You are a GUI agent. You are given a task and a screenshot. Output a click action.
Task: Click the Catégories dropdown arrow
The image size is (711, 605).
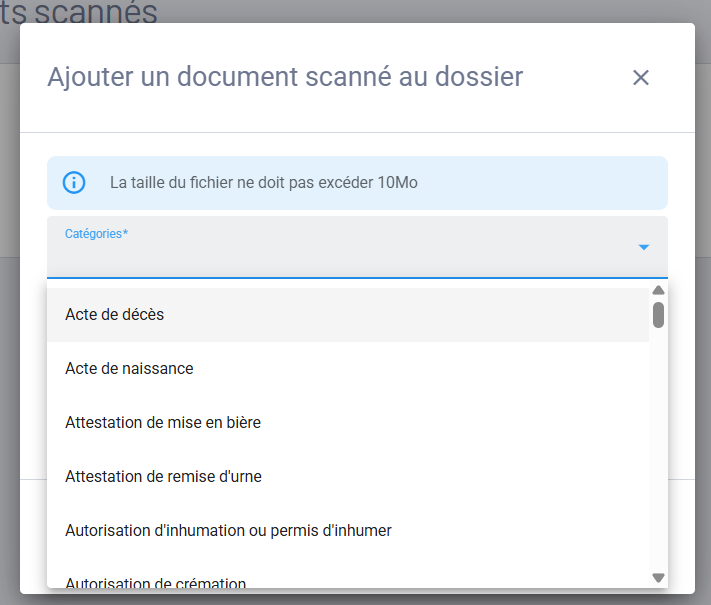coord(644,247)
